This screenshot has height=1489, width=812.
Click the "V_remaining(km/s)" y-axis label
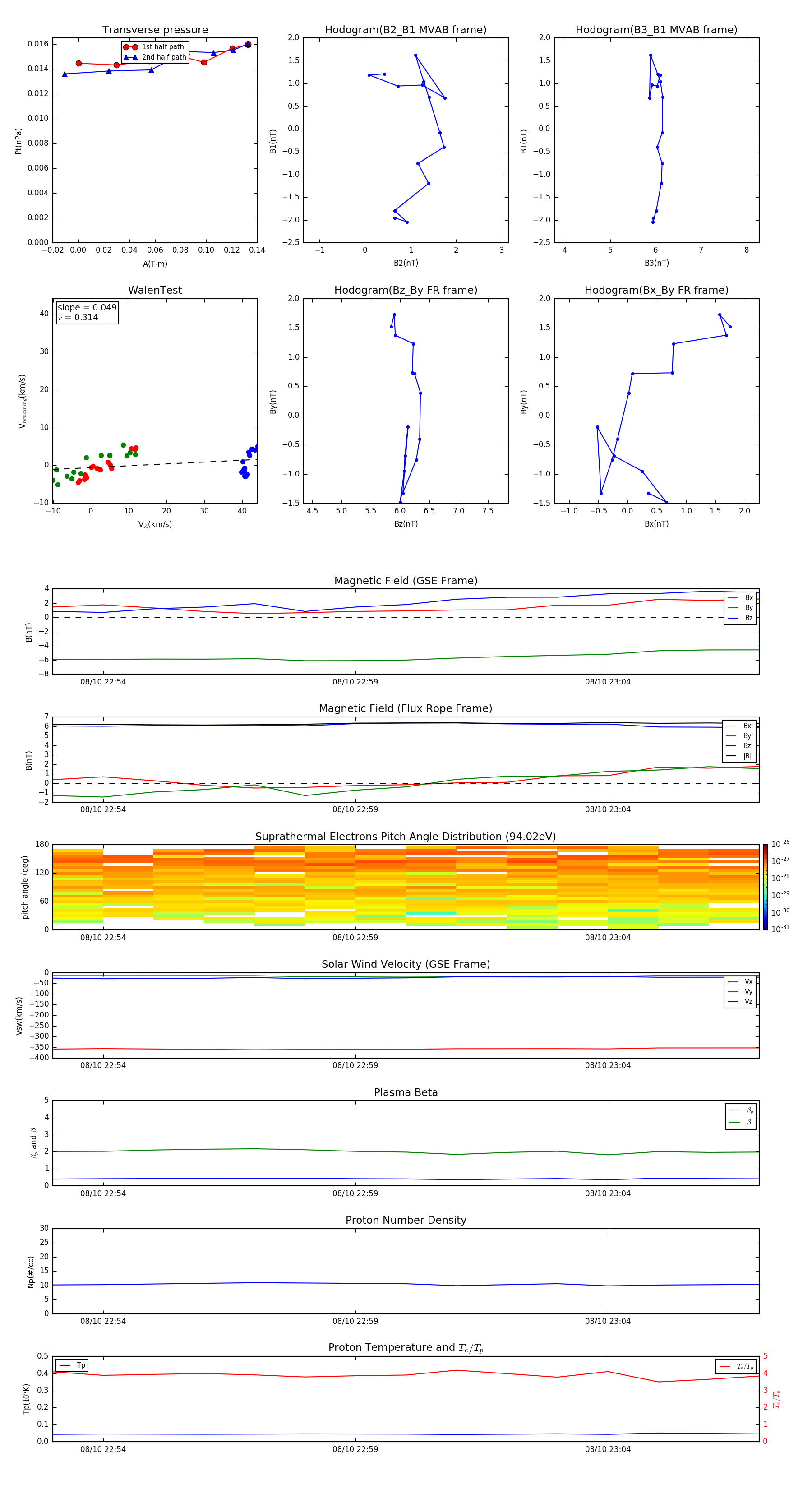(22, 401)
